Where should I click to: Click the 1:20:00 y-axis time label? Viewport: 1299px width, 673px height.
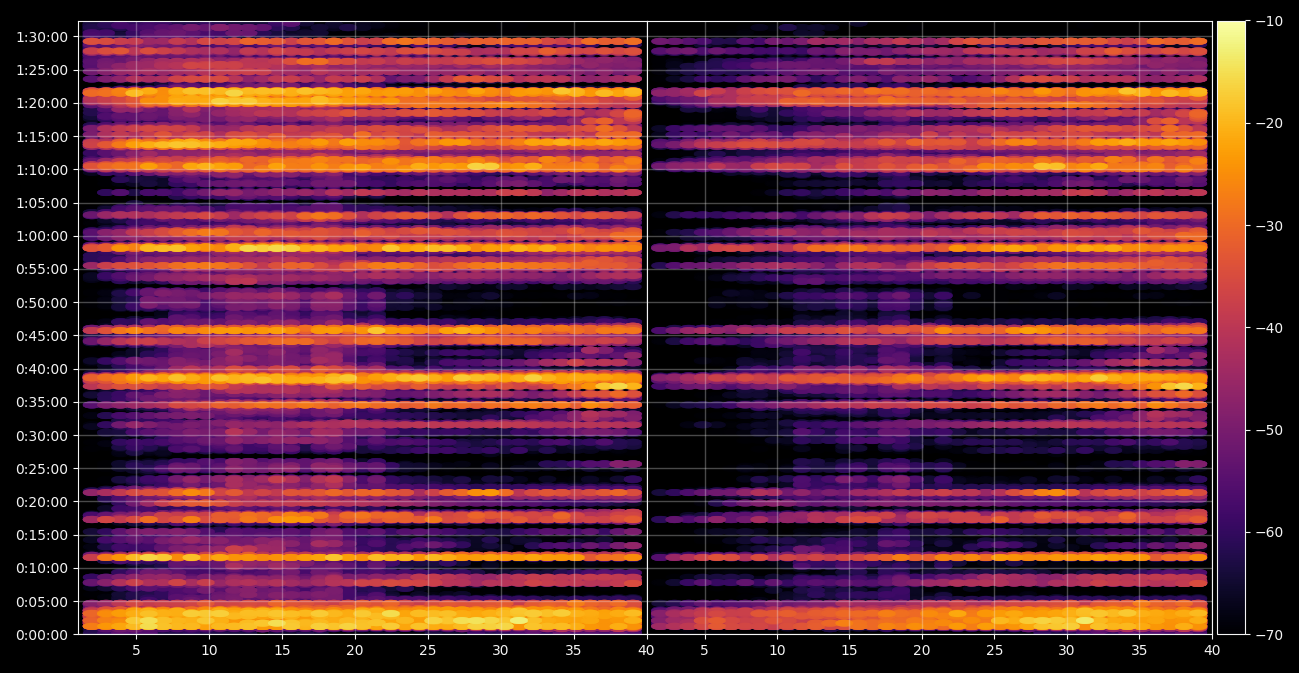pos(43,103)
